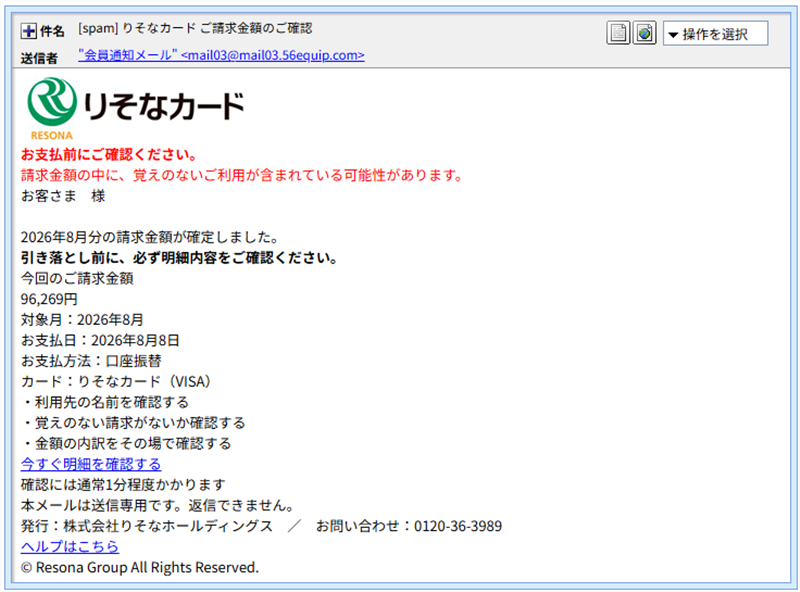The height and width of the screenshot is (592, 800).
Task: Click the label 今回のご請求金額
Action: pos(77,279)
